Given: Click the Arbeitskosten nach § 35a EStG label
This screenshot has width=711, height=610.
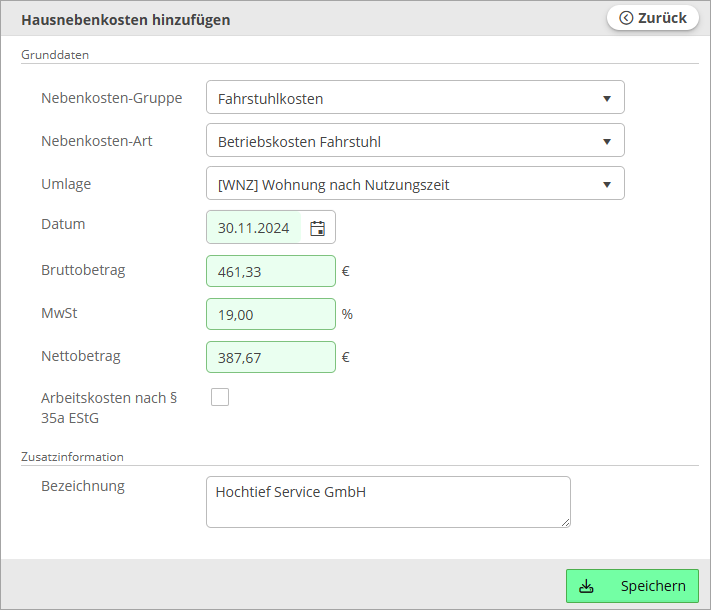Looking at the screenshot, I should coord(109,408).
